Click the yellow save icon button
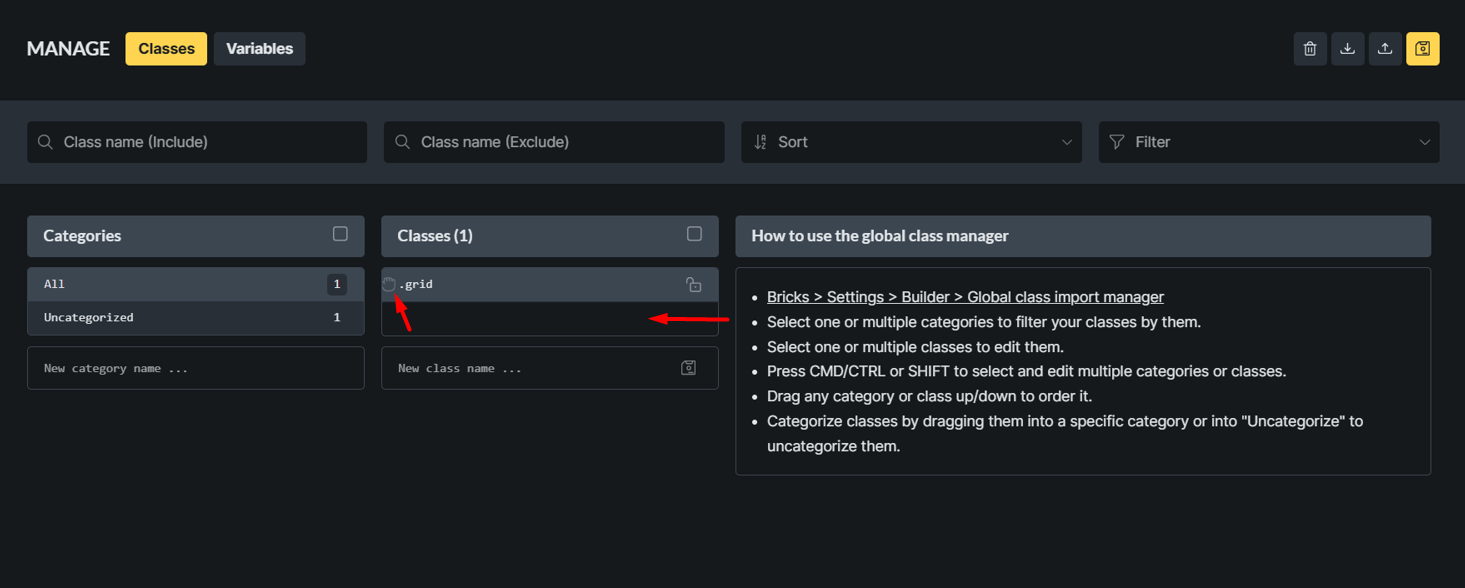Viewport: 1465px width, 588px height. click(x=1423, y=49)
